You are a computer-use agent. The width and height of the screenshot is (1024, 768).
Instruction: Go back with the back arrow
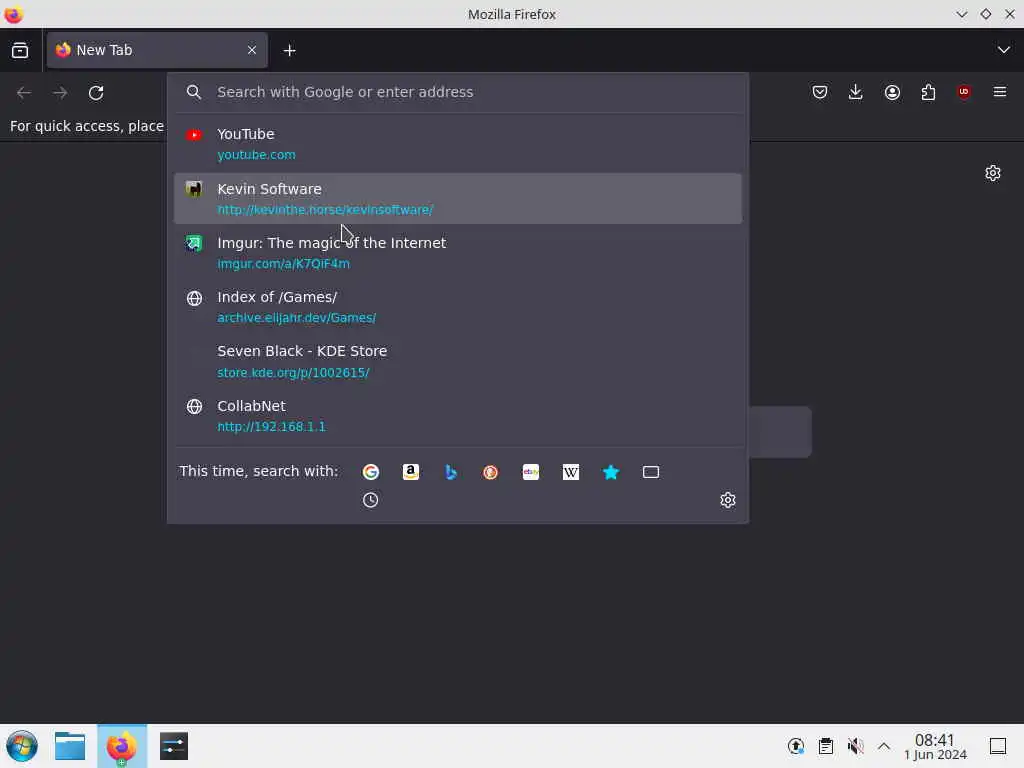click(x=24, y=93)
